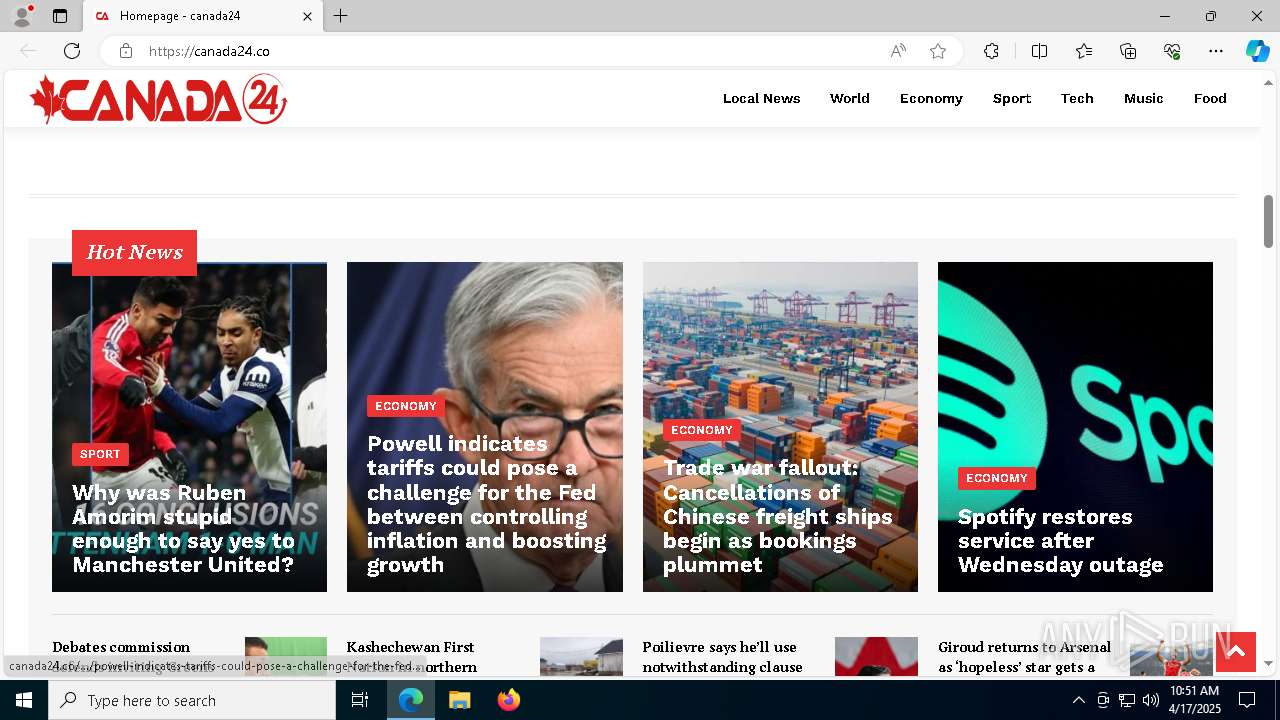This screenshot has width=1280, height=720.
Task: Click ECONOMY tag on trade war article
Action: (x=702, y=430)
